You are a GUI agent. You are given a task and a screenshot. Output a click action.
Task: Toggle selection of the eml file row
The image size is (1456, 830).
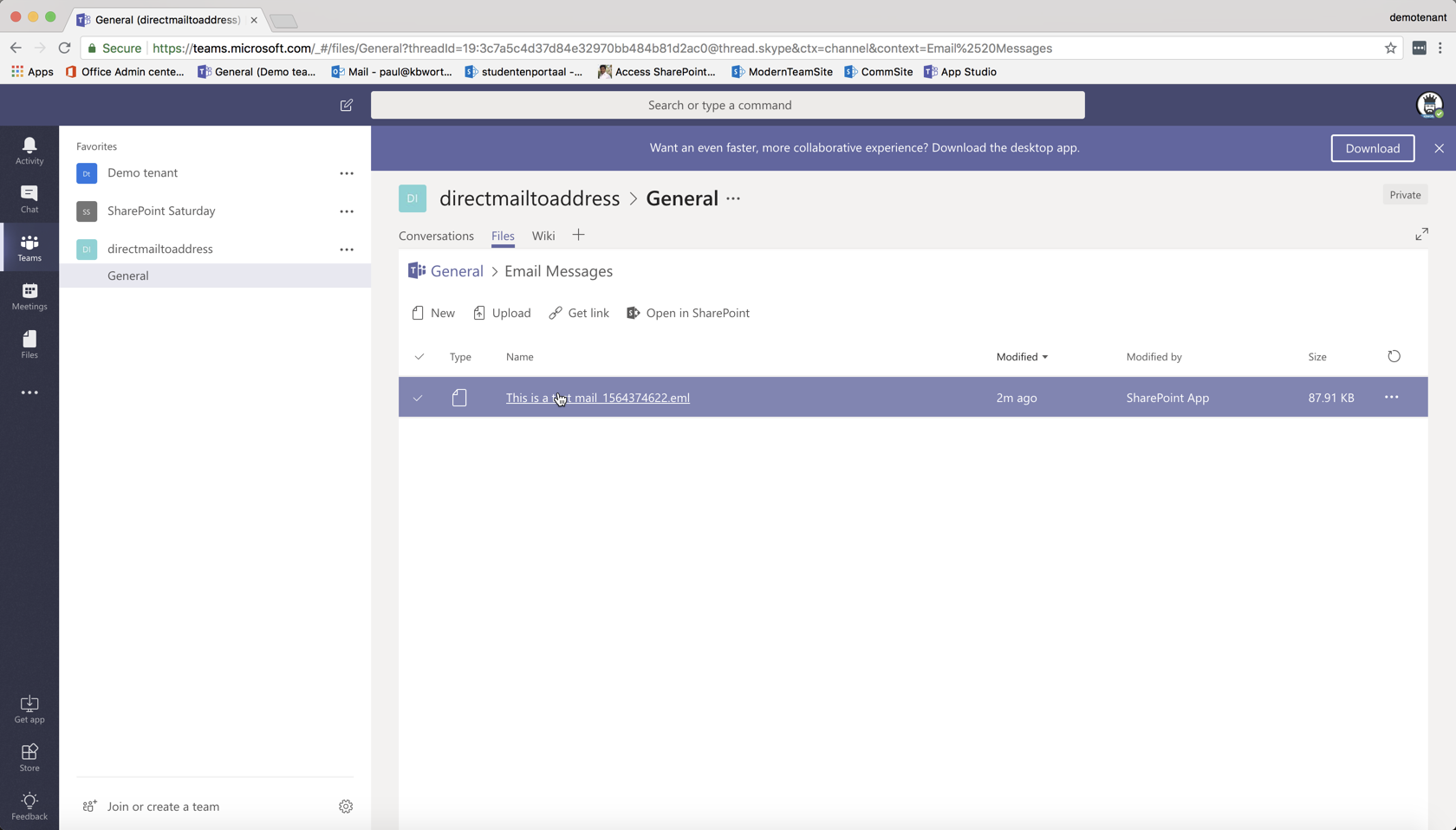click(418, 398)
